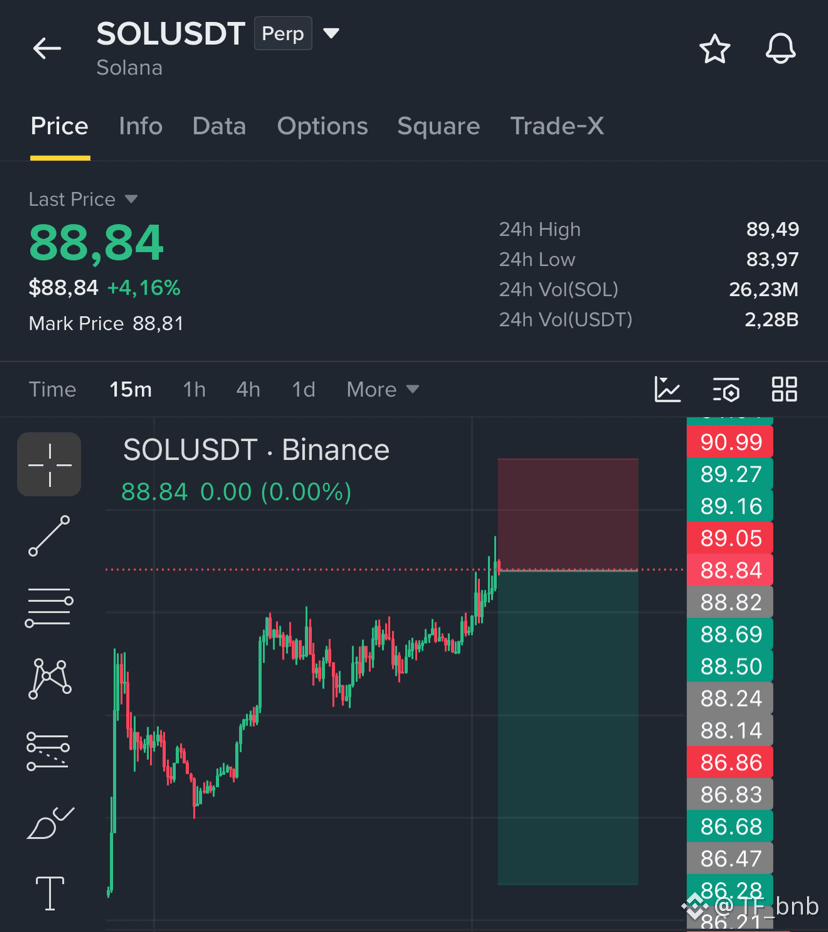Image resolution: width=828 pixels, height=932 pixels.
Task: Expand the SOLUSDT pair selector arrow
Action: [x=331, y=33]
